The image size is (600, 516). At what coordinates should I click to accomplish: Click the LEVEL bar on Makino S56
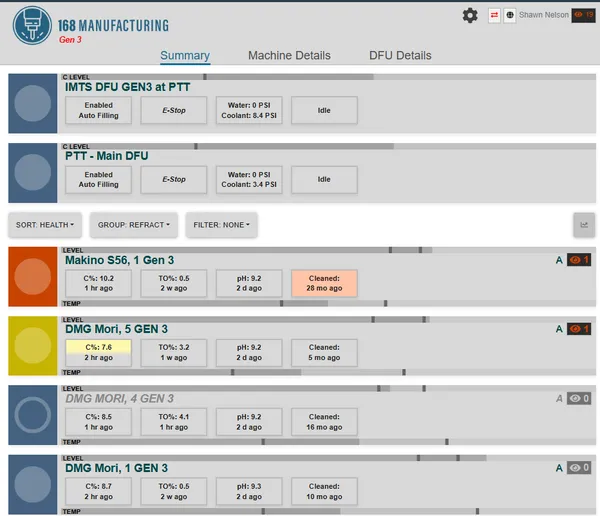coord(328,250)
